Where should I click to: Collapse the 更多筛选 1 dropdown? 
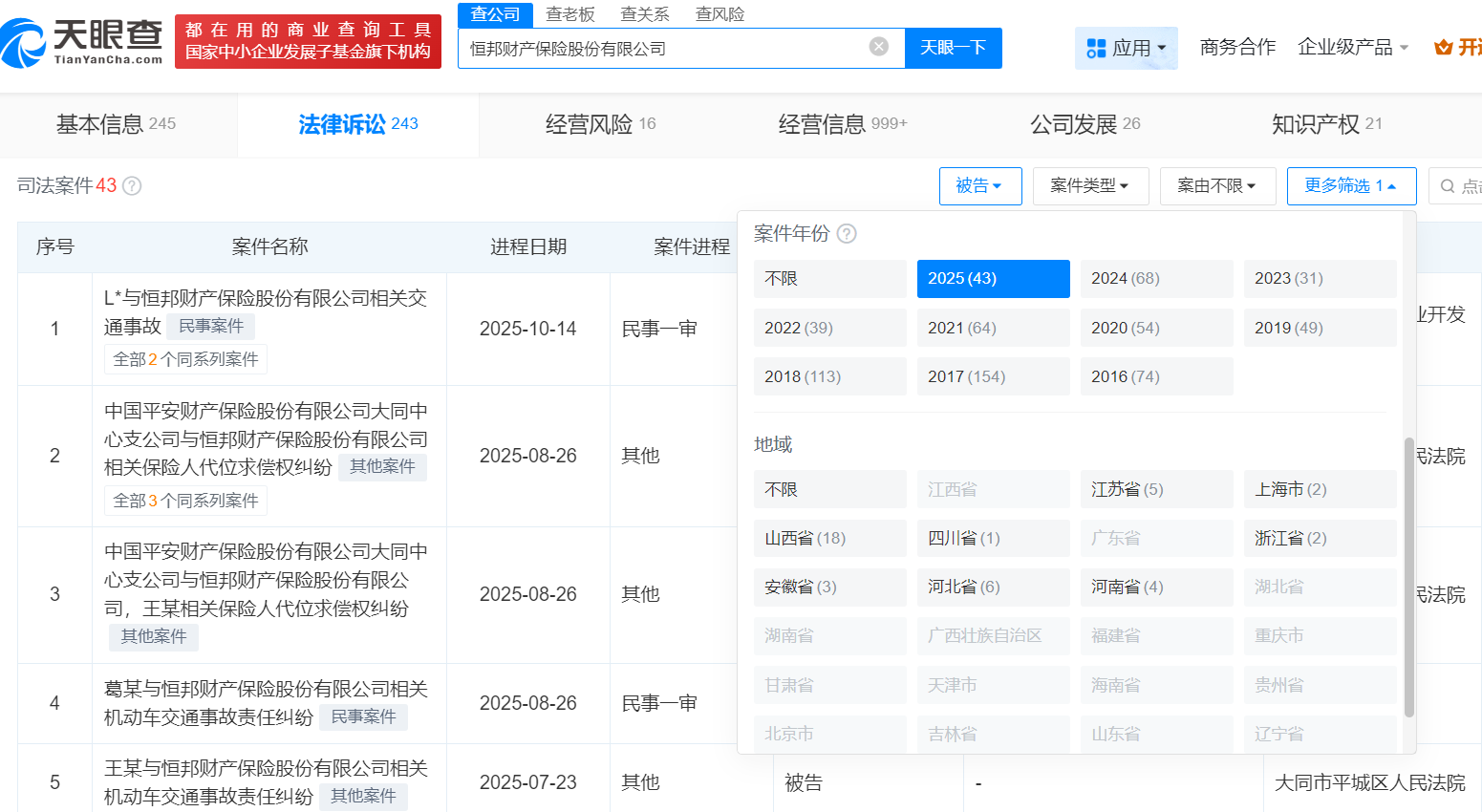point(1351,186)
